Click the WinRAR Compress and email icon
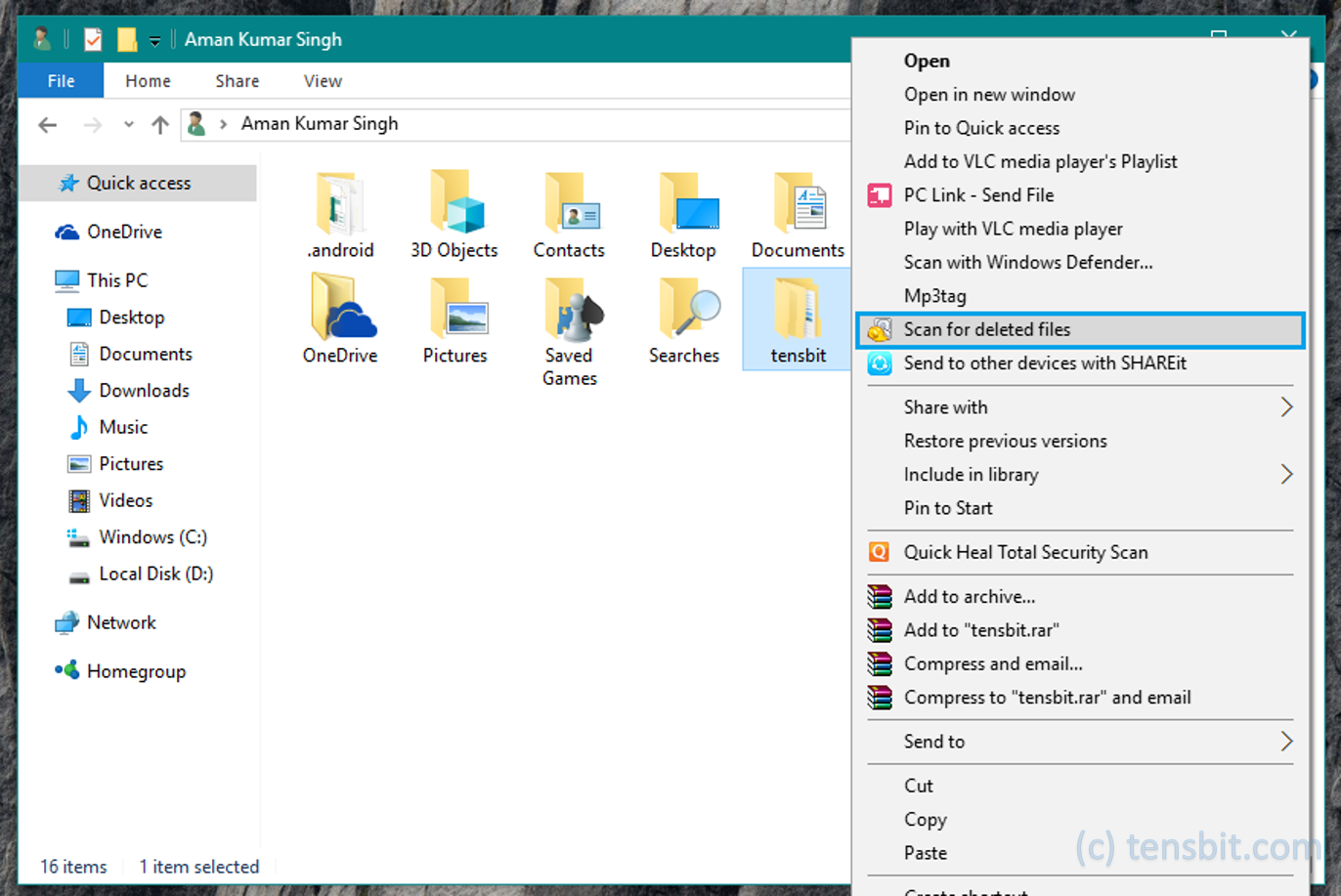1341x896 pixels. tap(880, 664)
